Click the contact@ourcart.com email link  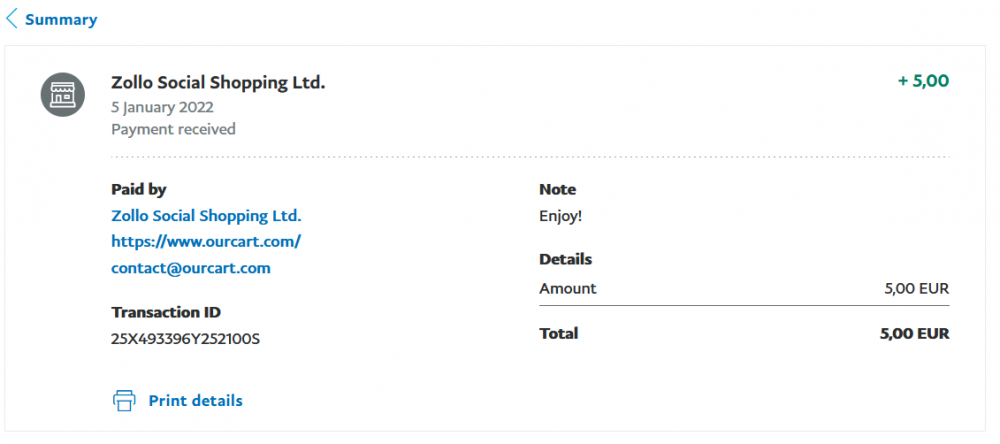(x=191, y=268)
